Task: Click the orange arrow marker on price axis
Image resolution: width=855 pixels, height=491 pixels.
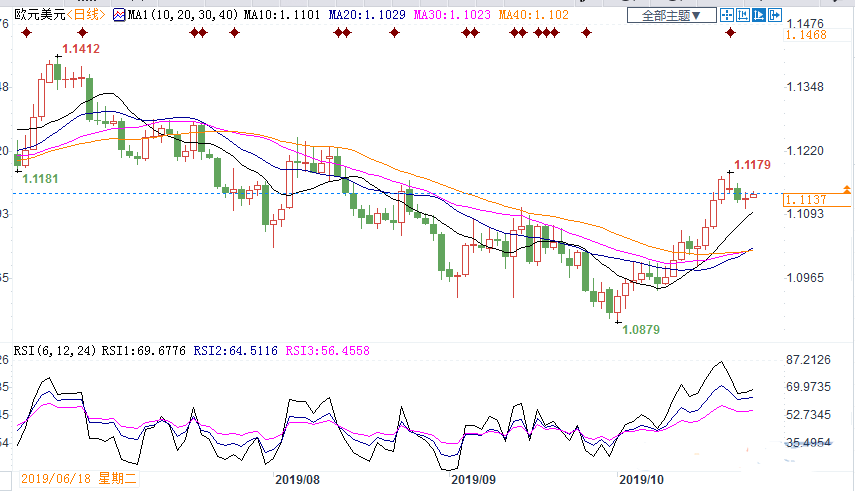Action: point(847,189)
